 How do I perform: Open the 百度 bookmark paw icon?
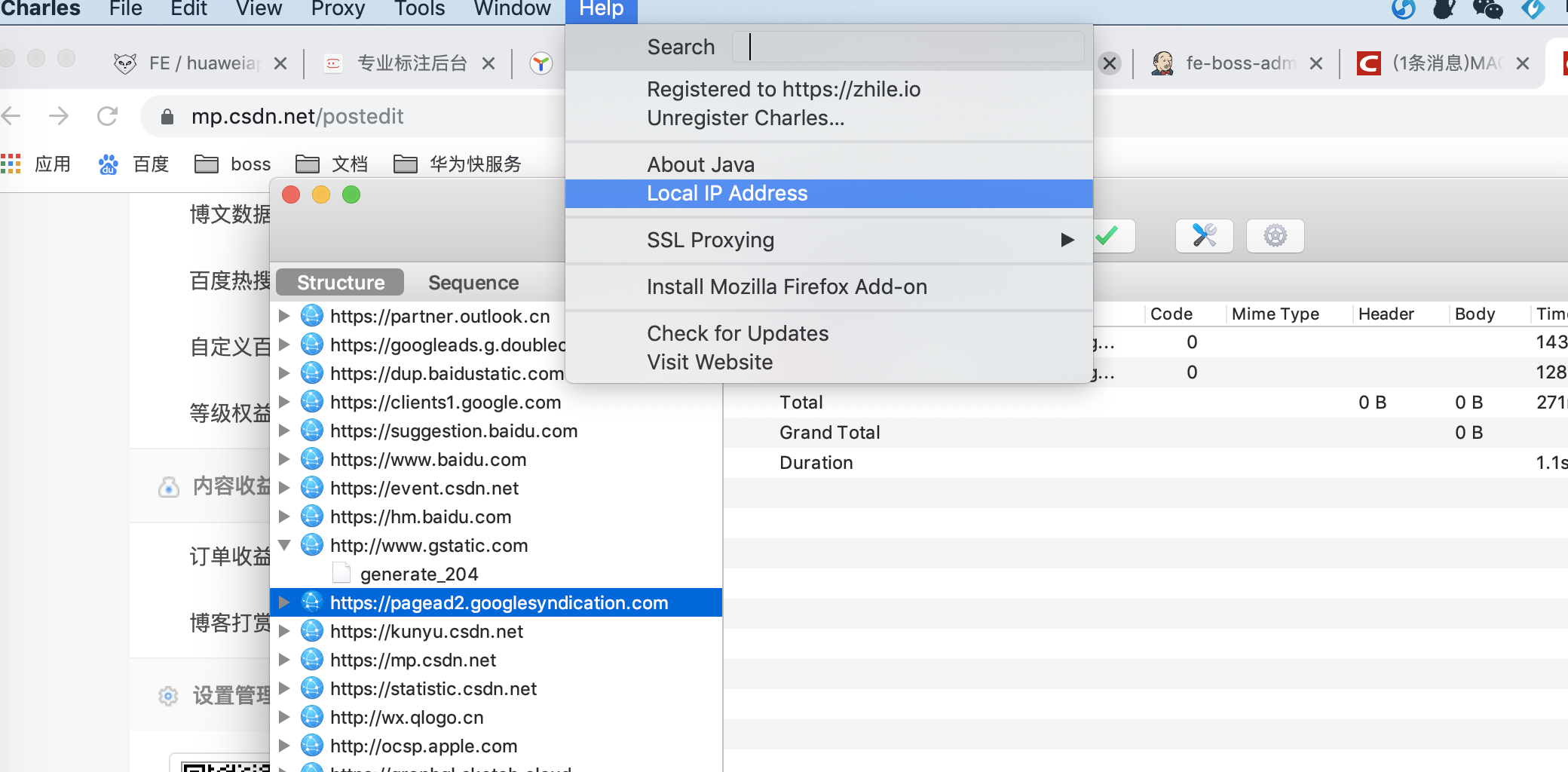108,164
